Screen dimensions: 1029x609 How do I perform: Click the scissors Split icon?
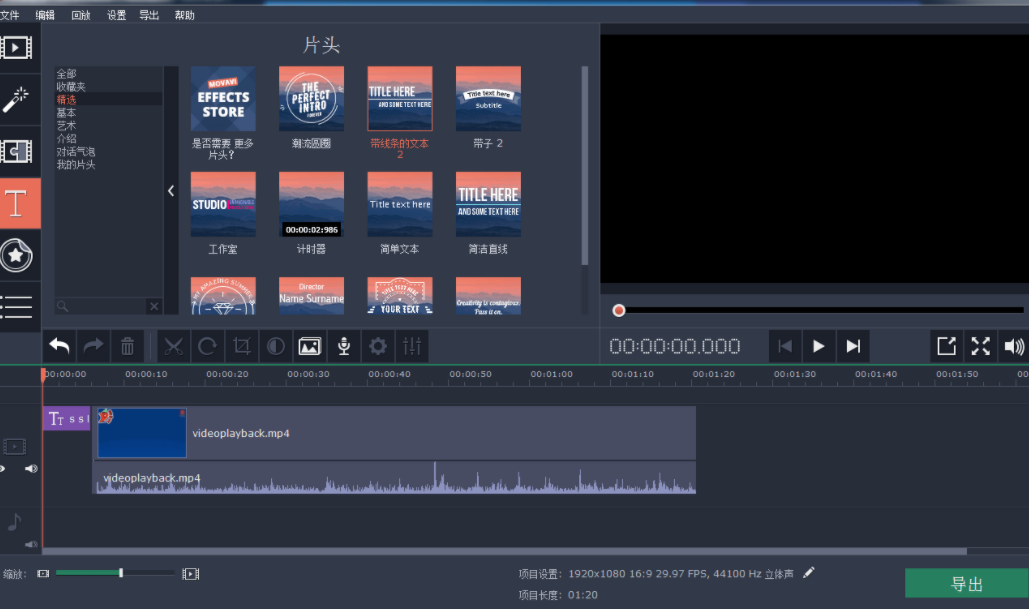pos(173,346)
